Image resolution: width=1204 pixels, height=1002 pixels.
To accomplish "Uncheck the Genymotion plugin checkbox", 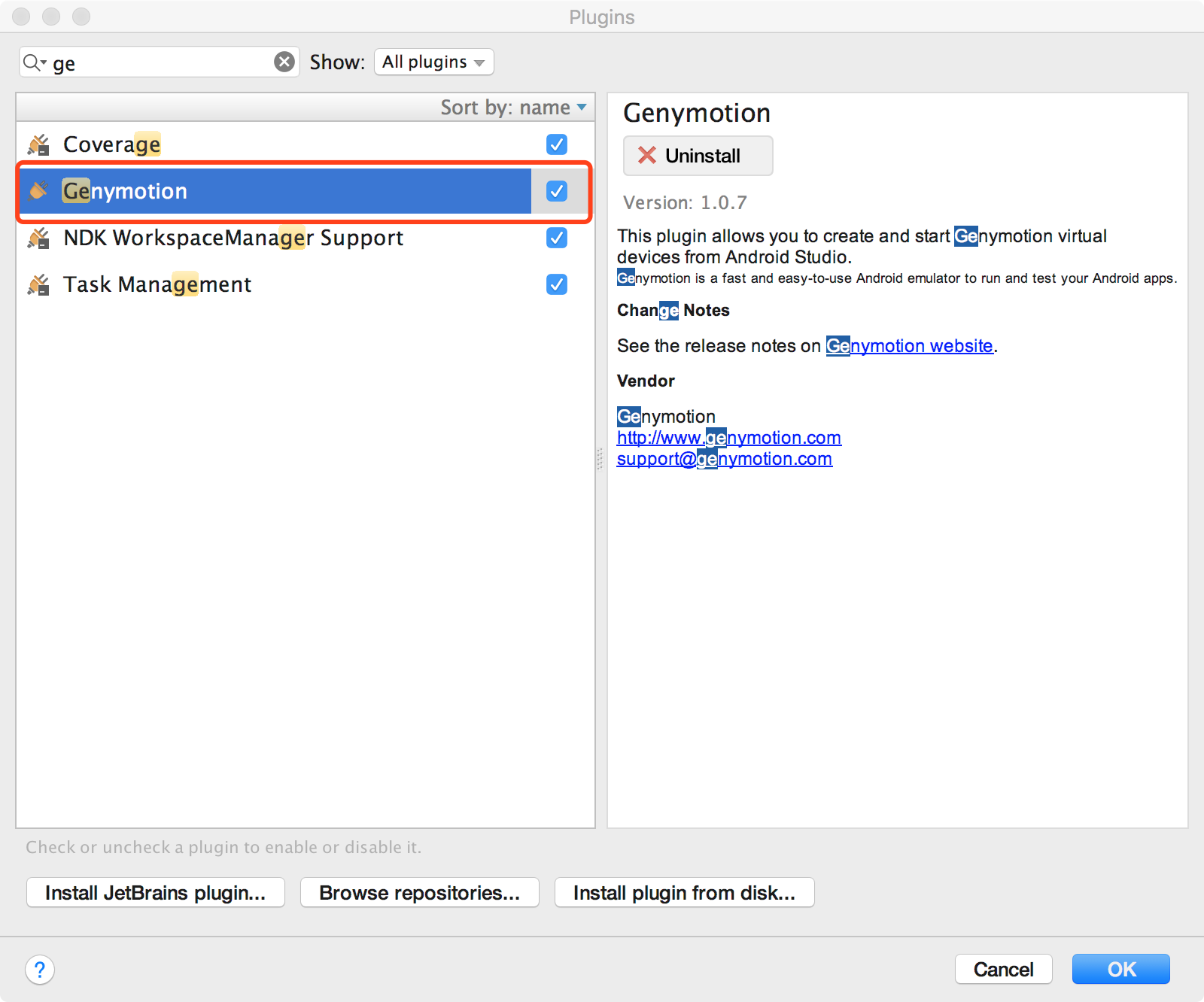I will click(x=557, y=191).
